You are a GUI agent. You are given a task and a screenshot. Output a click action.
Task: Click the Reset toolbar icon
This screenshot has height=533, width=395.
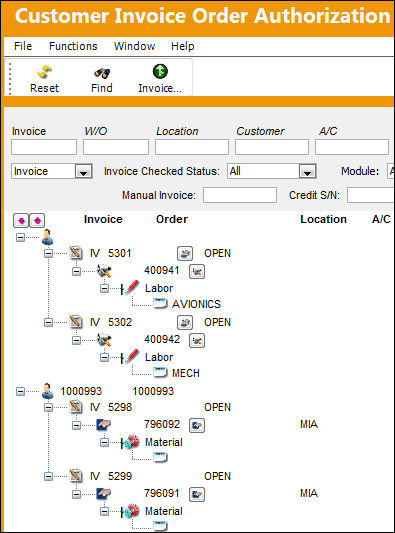coord(45,72)
